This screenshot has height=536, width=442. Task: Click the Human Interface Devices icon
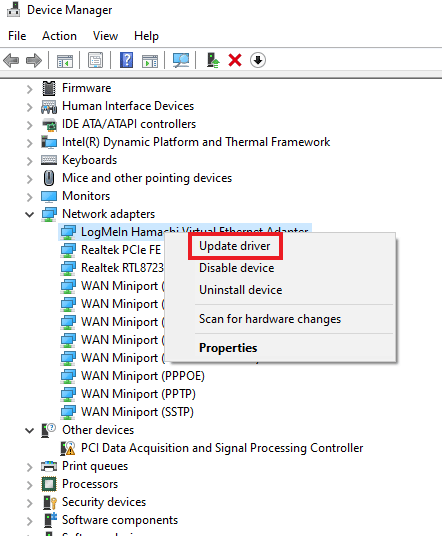pos(49,107)
